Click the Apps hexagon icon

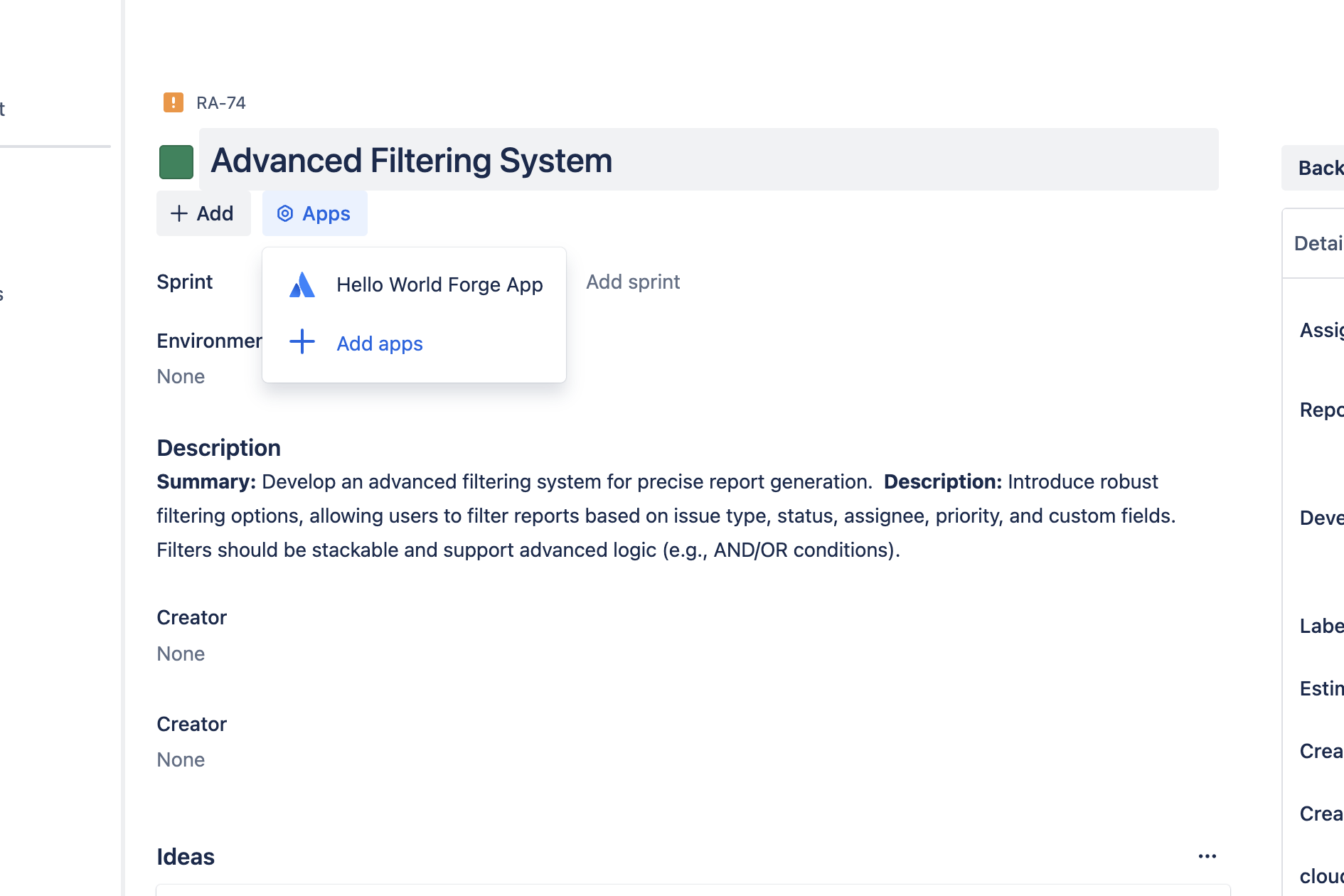point(285,213)
